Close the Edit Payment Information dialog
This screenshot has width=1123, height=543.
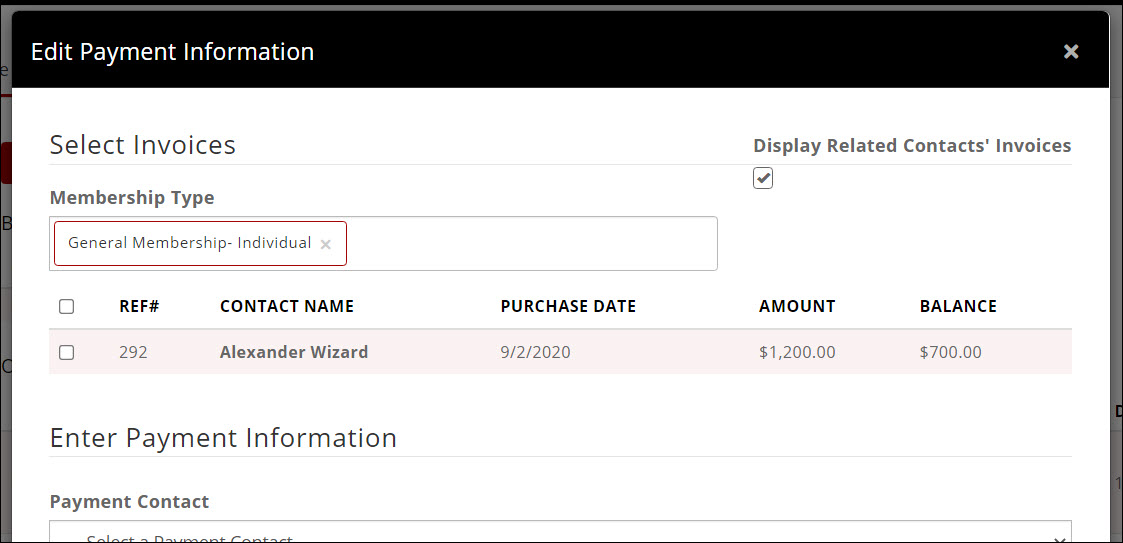pyautogui.click(x=1071, y=52)
